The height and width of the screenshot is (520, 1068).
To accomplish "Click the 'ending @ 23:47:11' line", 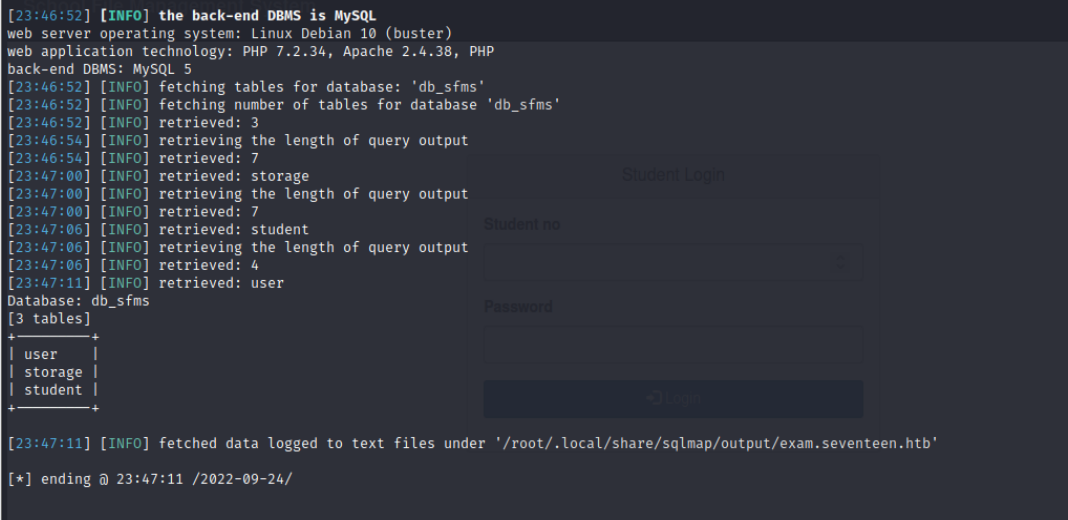I will click(x=150, y=479).
